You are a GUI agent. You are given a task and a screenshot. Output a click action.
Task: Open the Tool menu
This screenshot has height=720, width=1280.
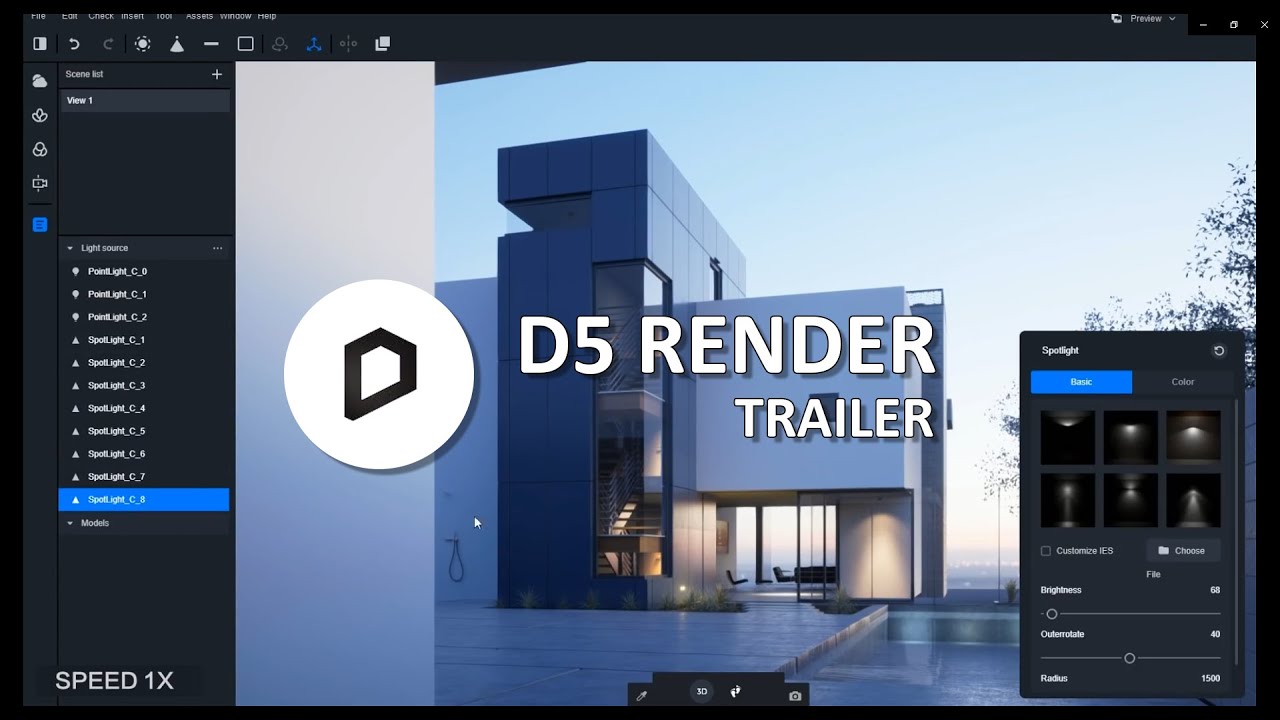(164, 16)
